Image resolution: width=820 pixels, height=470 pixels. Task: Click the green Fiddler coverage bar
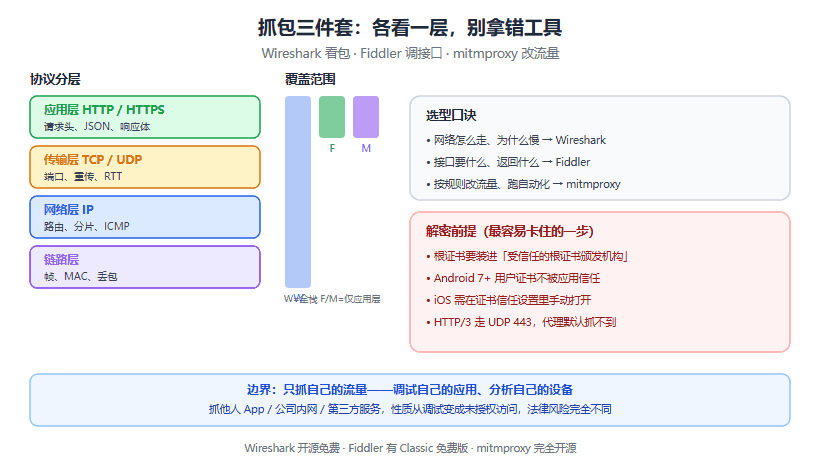[332, 117]
